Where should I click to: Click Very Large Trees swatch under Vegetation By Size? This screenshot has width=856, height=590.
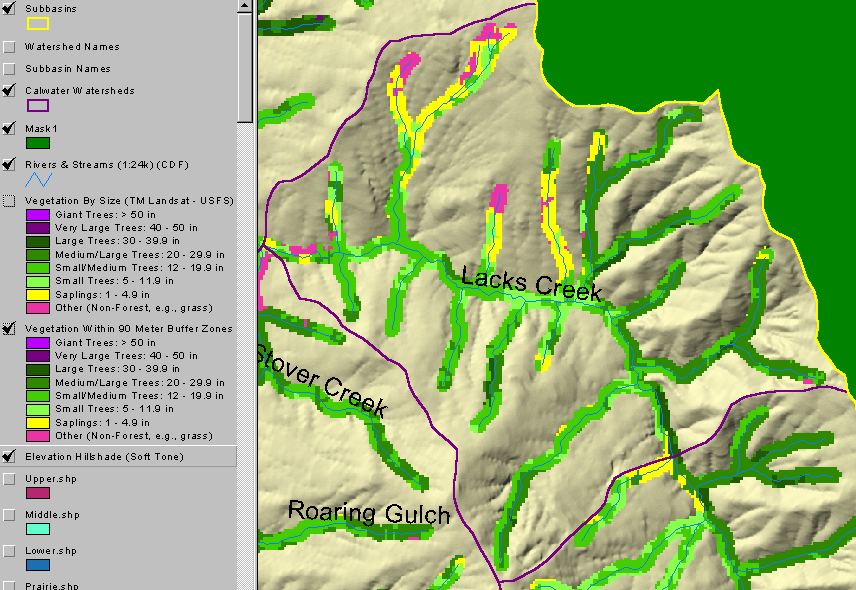click(38, 228)
